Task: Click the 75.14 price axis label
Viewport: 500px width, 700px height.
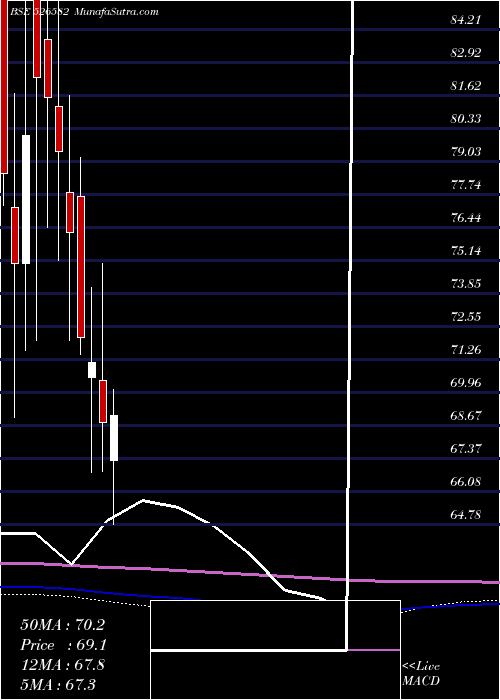Action: (466, 251)
